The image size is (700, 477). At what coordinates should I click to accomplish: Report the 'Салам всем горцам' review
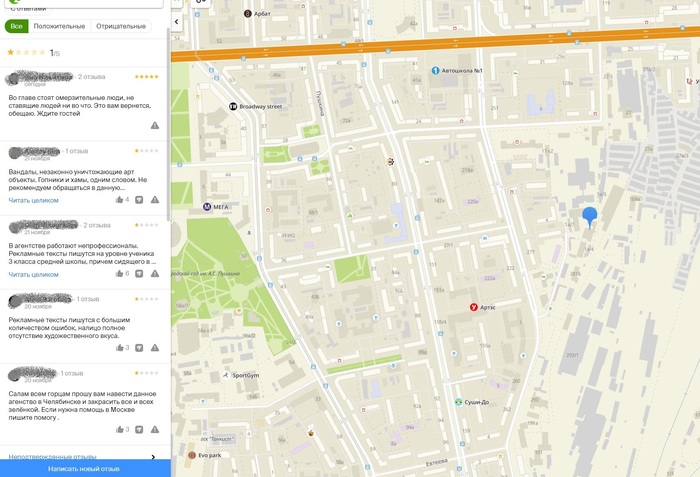click(155, 429)
